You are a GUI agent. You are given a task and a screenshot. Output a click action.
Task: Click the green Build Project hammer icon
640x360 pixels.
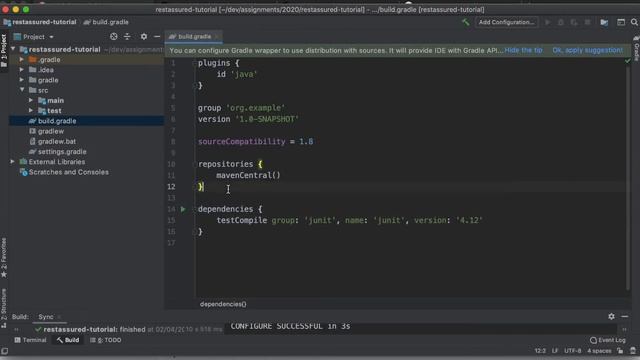465,22
